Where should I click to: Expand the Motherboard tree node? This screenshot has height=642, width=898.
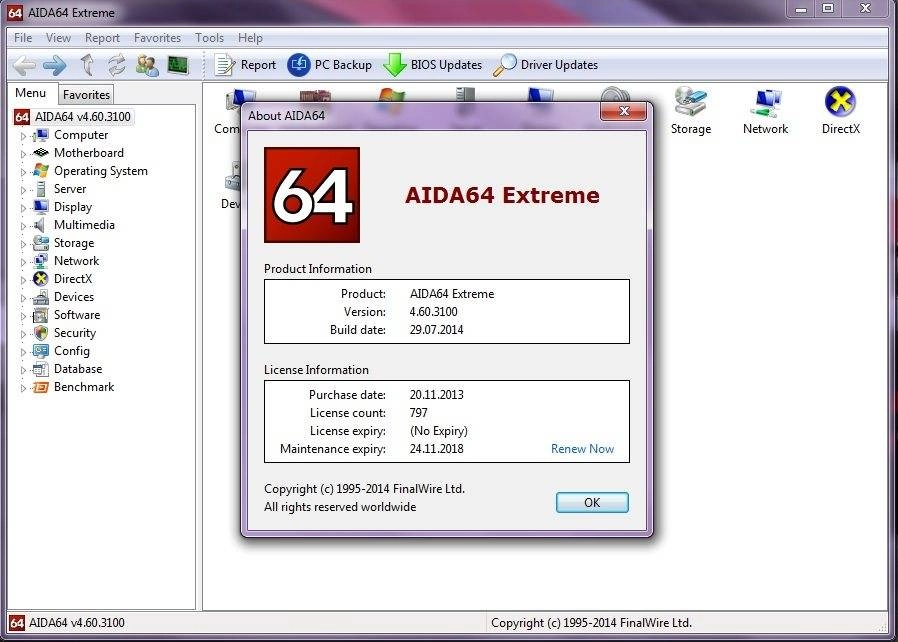23,154
